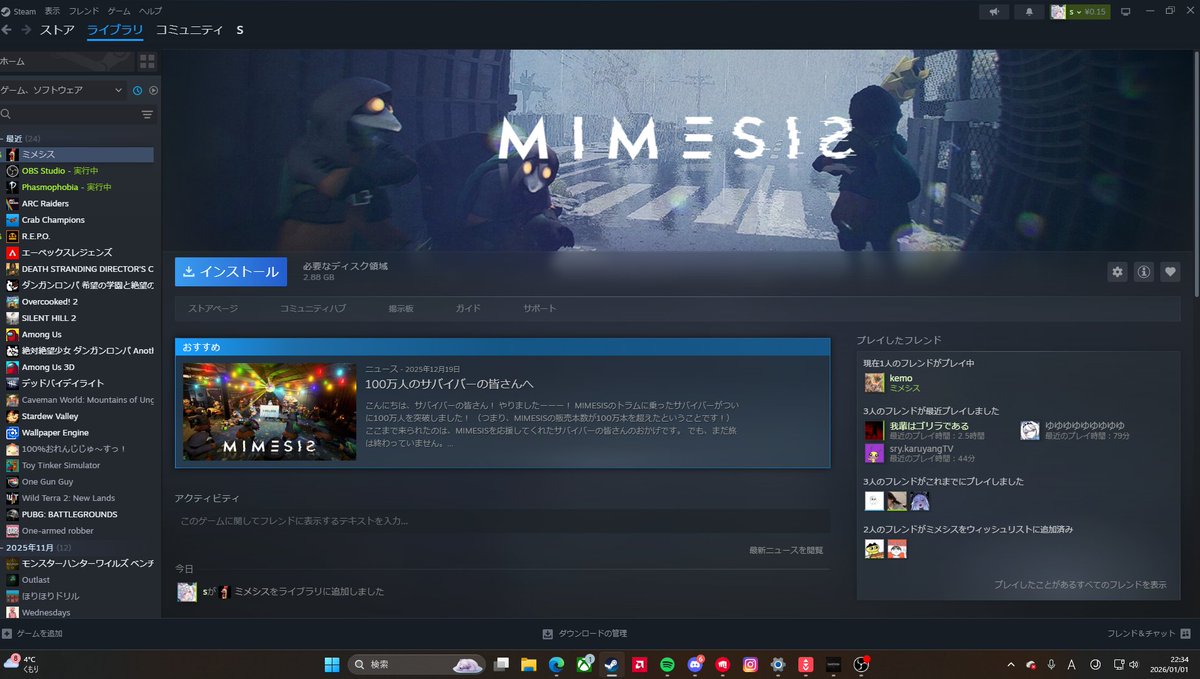Click the blue Install button
Viewport: 1200px width, 679px height.
pyautogui.click(x=231, y=272)
